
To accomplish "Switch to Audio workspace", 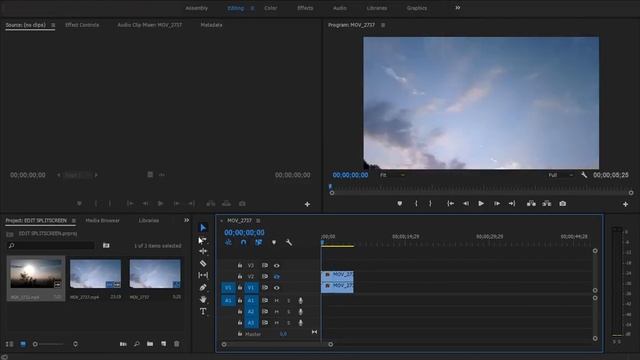I will click(x=340, y=8).
